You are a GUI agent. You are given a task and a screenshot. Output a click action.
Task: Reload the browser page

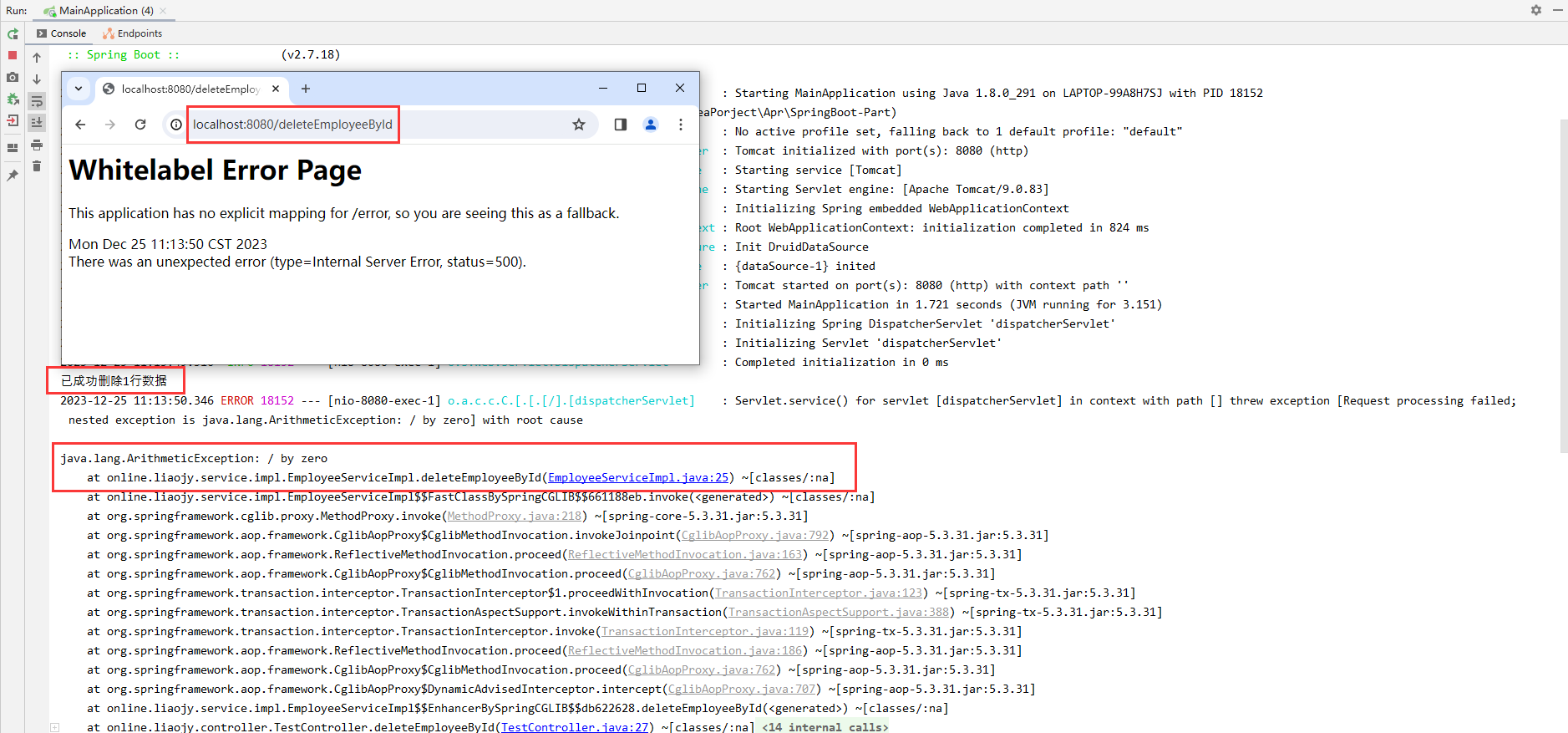pyautogui.click(x=140, y=125)
